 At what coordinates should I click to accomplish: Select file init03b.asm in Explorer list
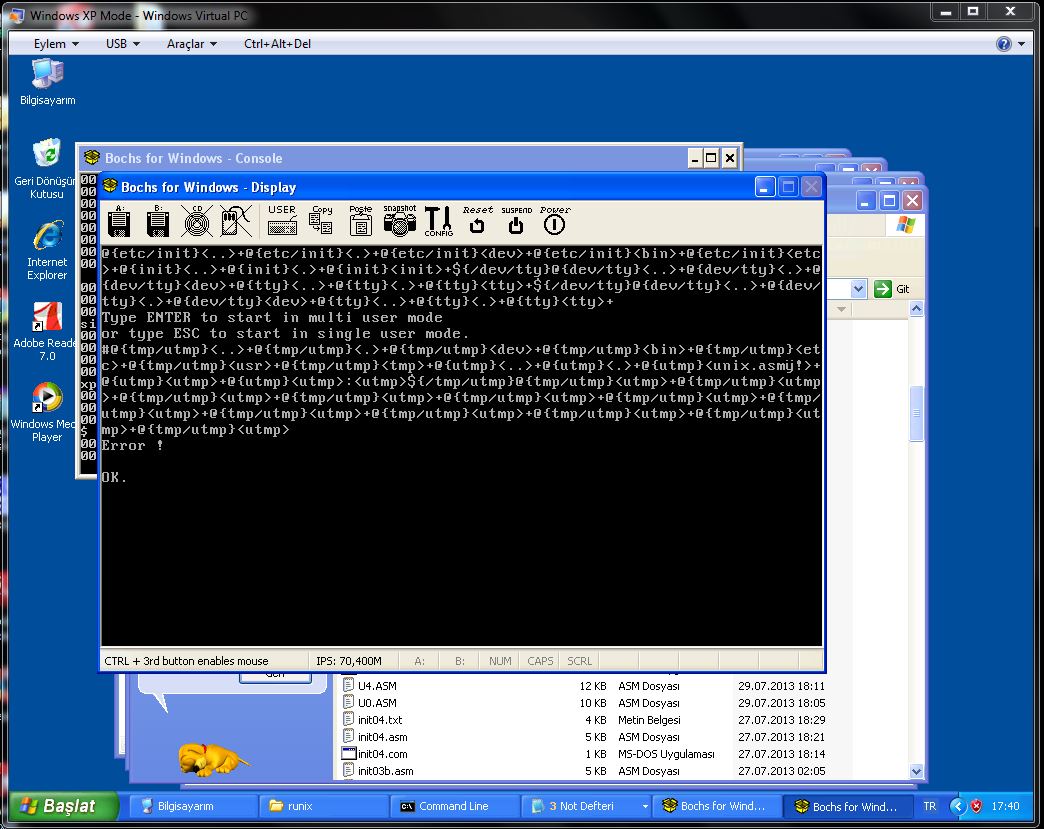[385, 771]
